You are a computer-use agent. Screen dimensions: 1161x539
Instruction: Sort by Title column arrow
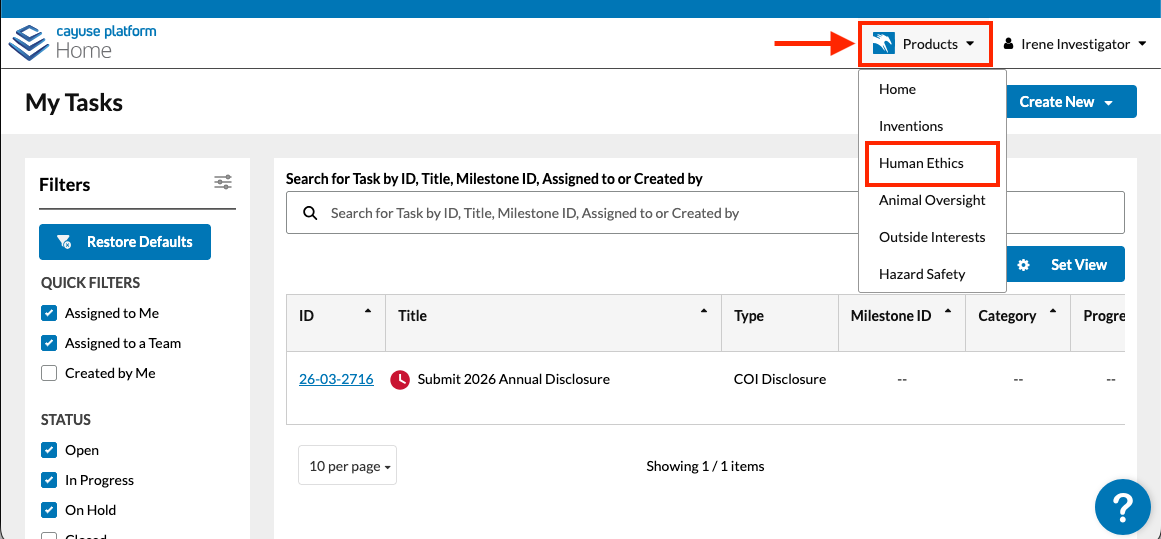(704, 312)
